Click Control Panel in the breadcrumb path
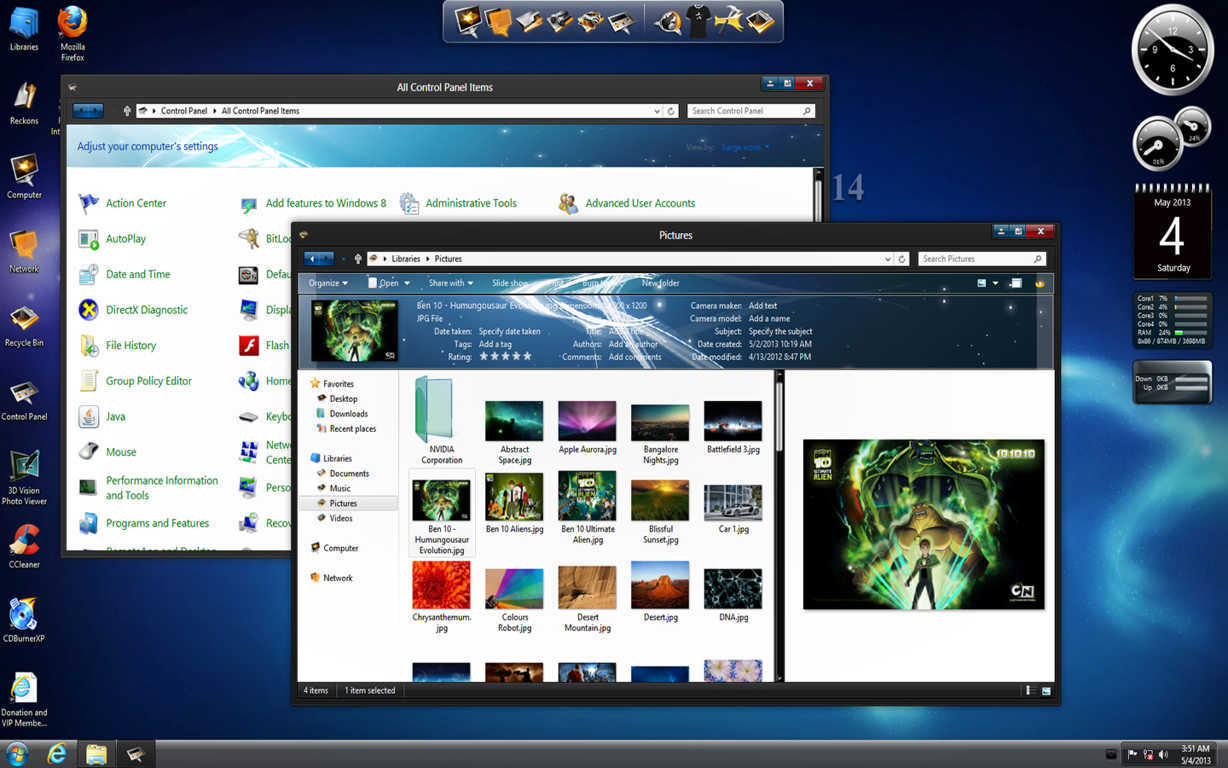The width and height of the screenshot is (1228, 768). [x=187, y=111]
